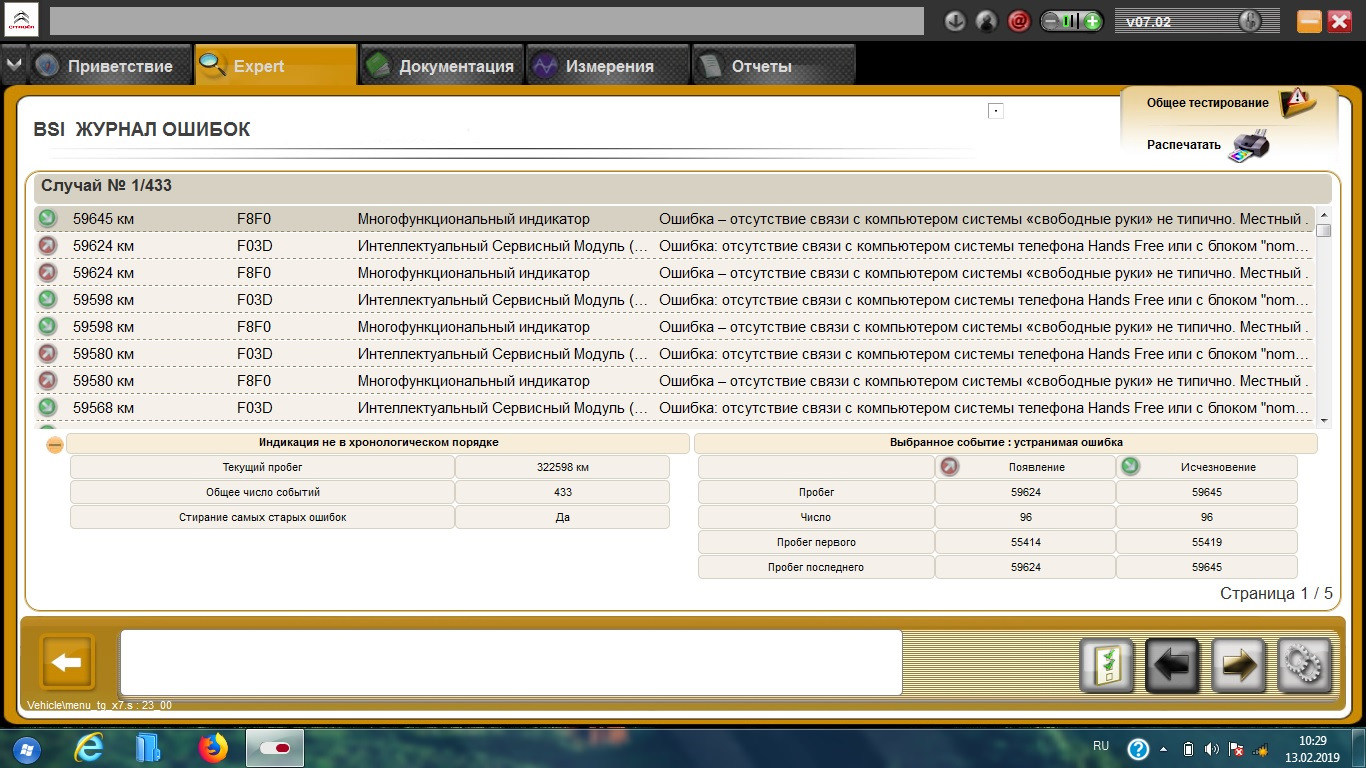Switch to the Приветствие tab
1366x768 pixels.
click(109, 66)
